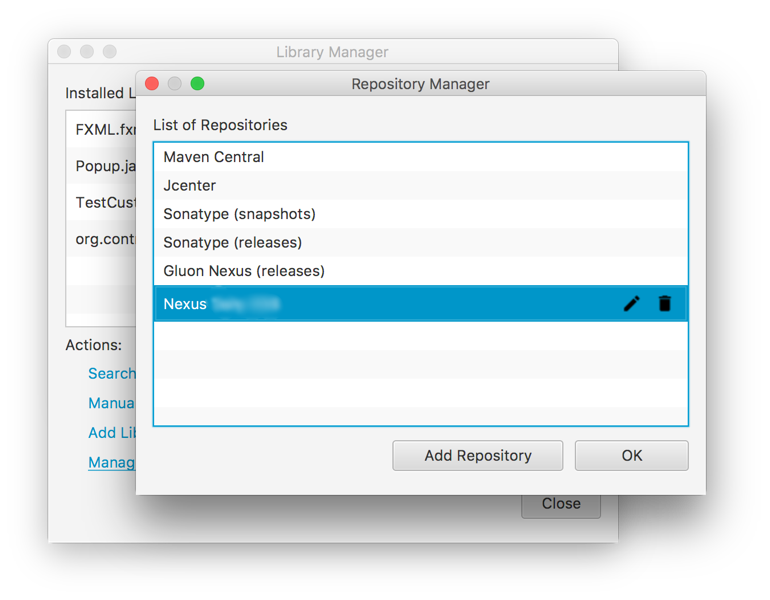This screenshot has height=600, width=770.
Task: Close the Repository Manager window
Action: tap(152, 83)
